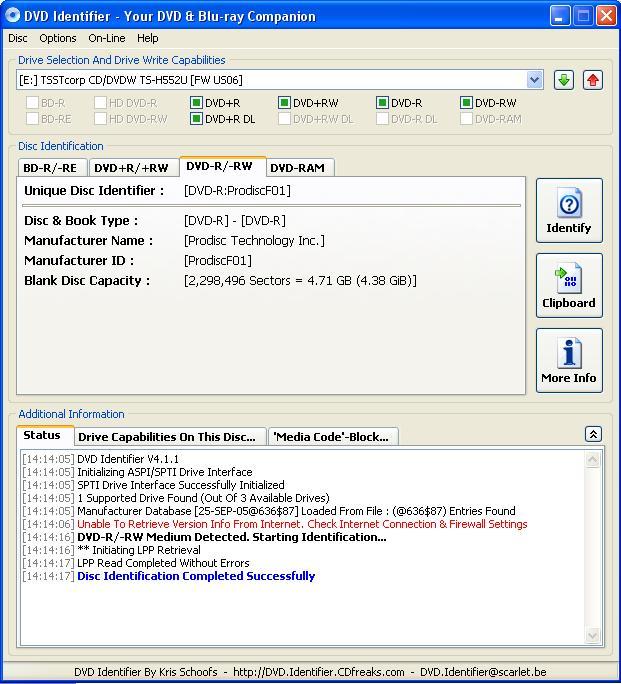Click the 'DVD Identifier V4.1.1' log line
621x684 pixels.
click(x=128, y=459)
